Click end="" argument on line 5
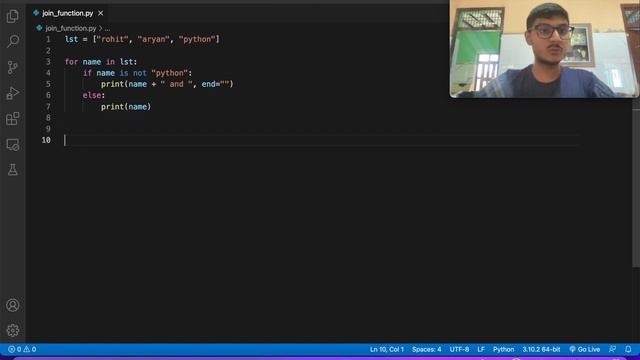This screenshot has height=360, width=640. point(215,84)
